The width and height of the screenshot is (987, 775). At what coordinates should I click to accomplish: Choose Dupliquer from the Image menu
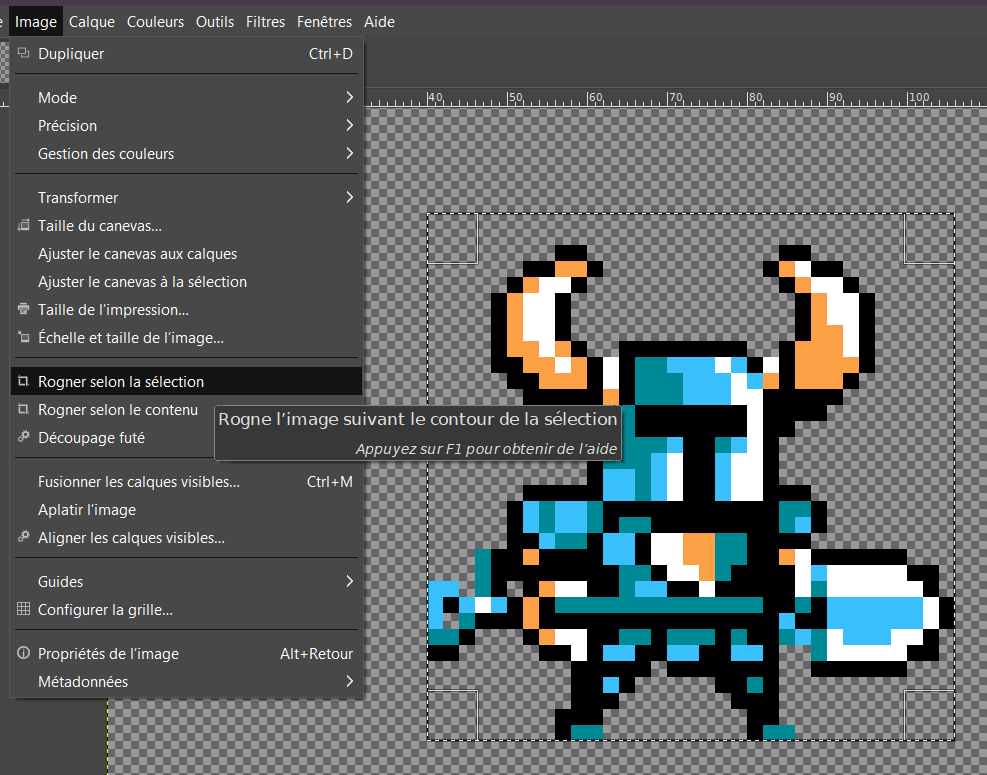[x=186, y=54]
